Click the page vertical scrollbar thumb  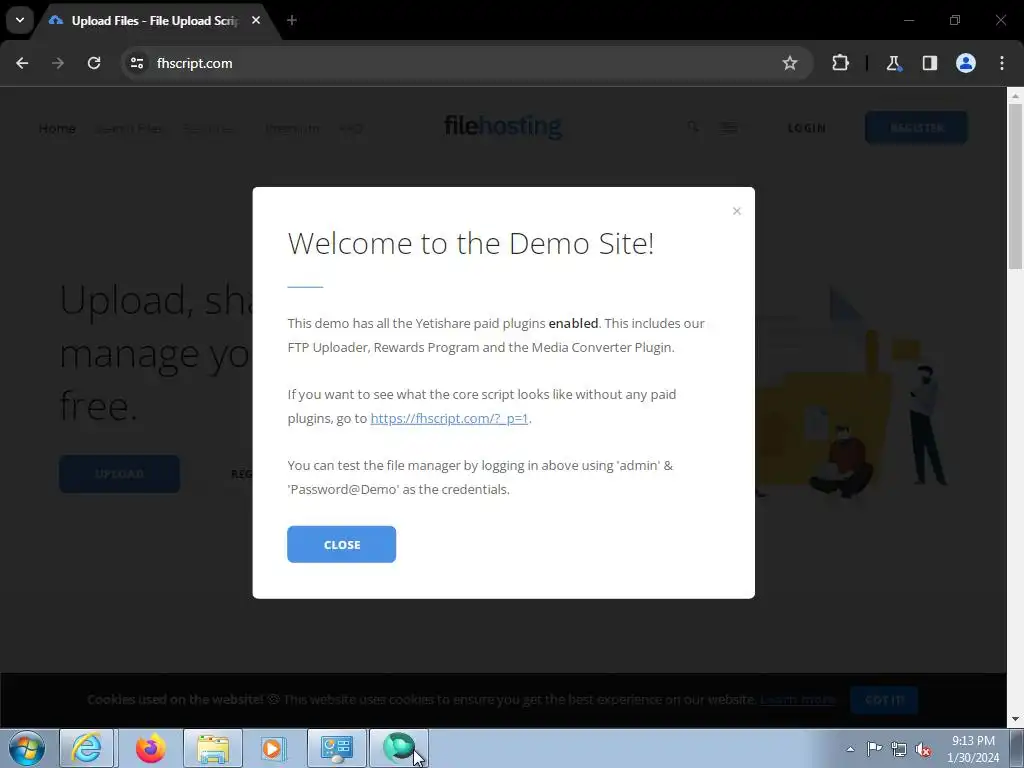click(x=1015, y=186)
